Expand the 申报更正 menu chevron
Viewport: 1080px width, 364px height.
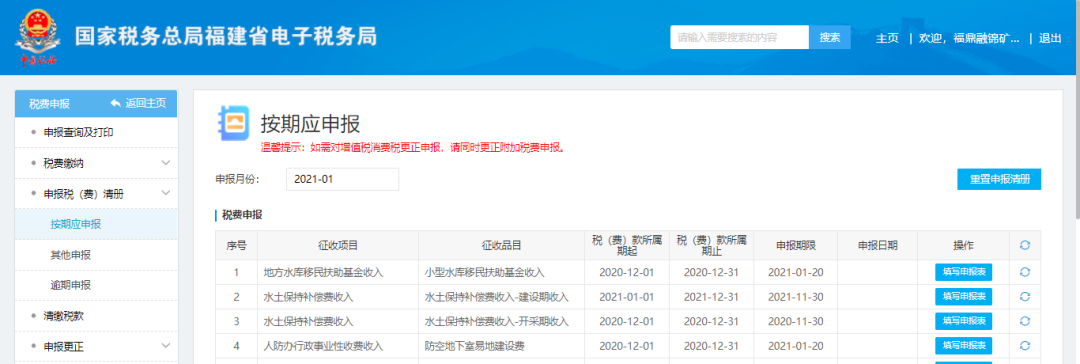(166, 345)
